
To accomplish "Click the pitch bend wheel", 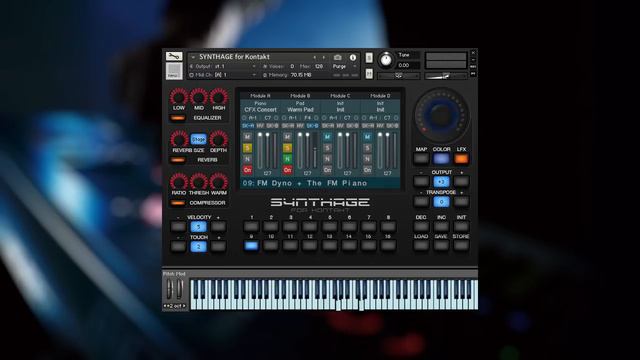I will point(169,290).
